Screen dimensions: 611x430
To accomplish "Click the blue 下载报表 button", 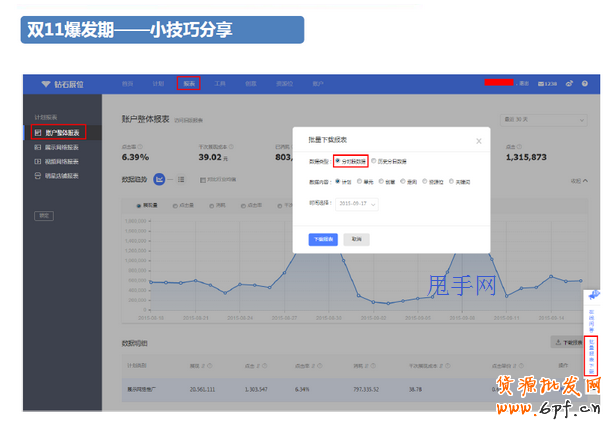I will pos(322,240).
